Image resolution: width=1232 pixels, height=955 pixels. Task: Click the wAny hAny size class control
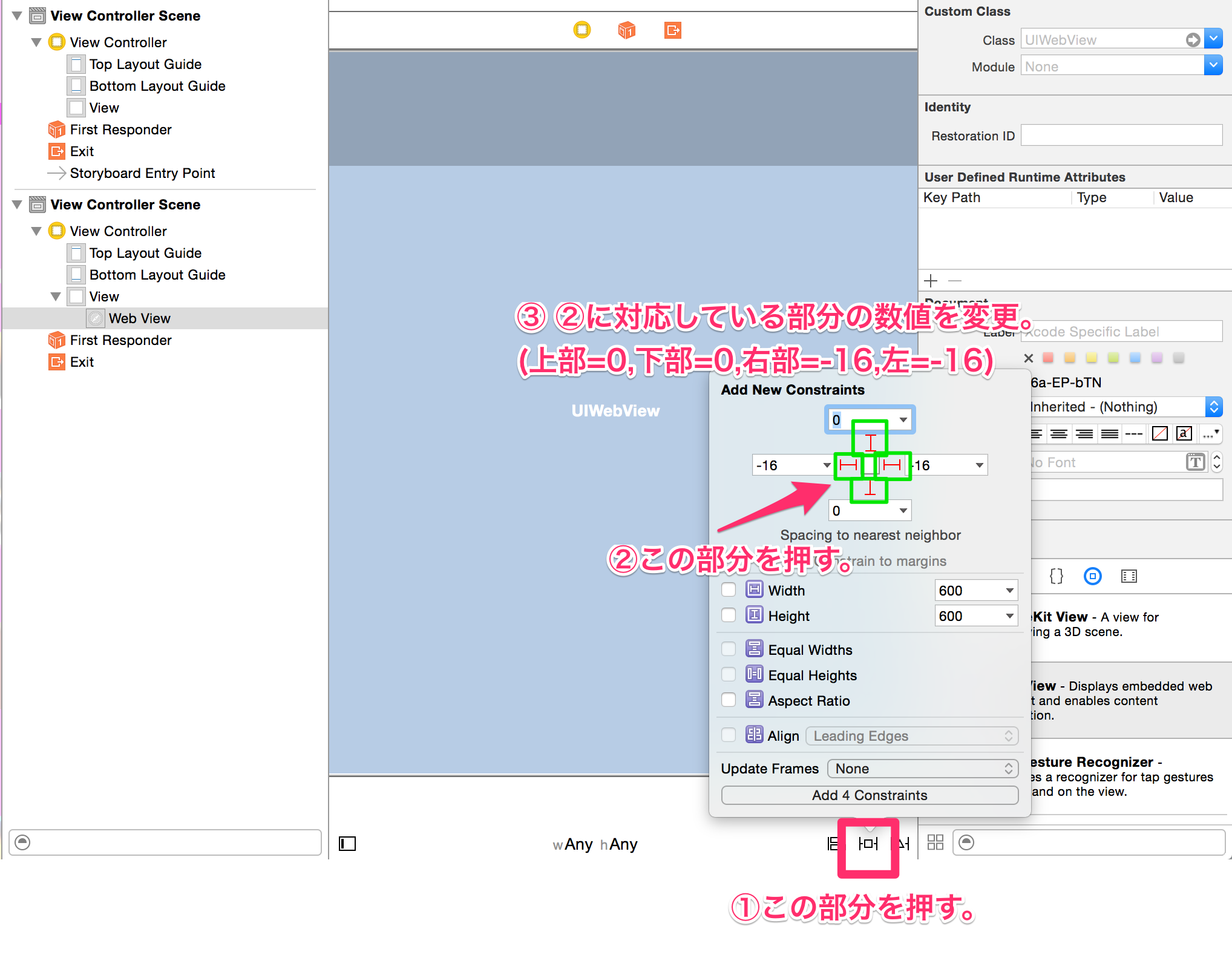(595, 844)
